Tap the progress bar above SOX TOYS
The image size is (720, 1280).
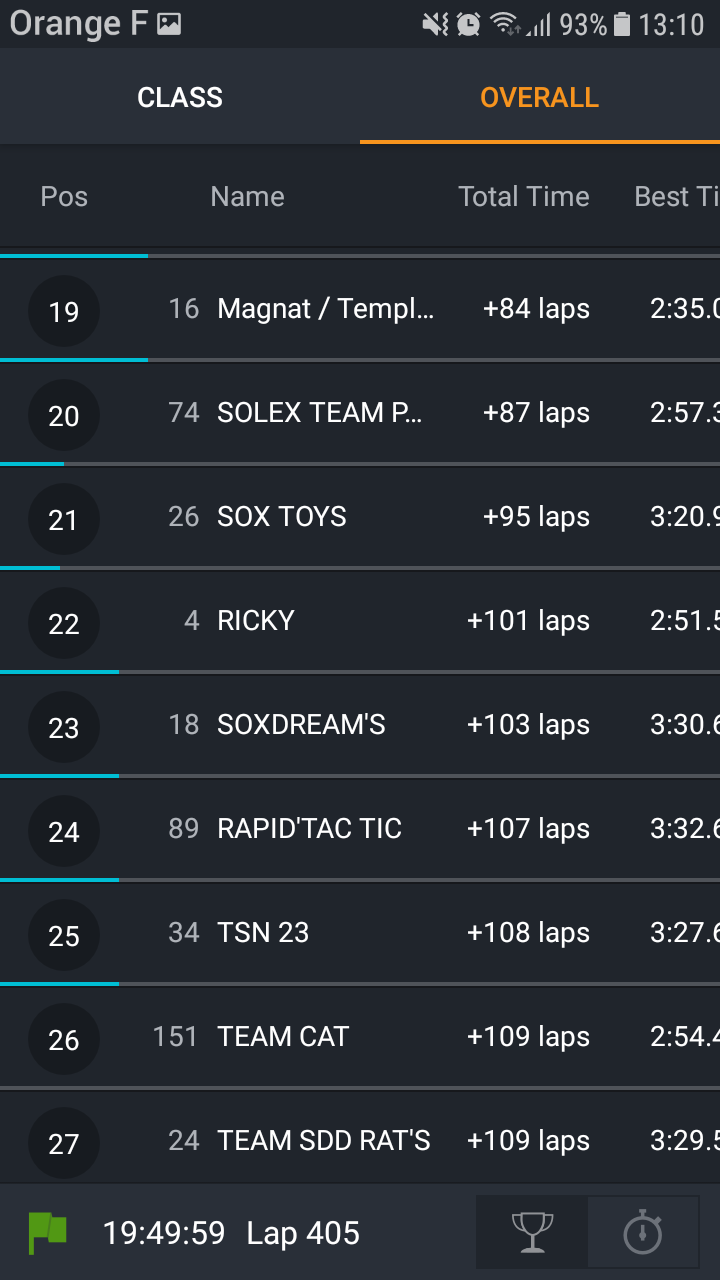[360, 464]
